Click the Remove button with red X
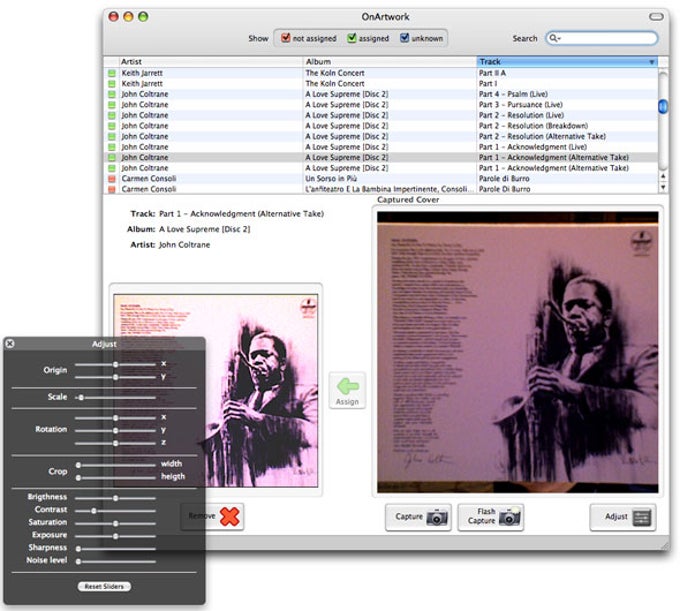The image size is (680, 611). [x=212, y=516]
